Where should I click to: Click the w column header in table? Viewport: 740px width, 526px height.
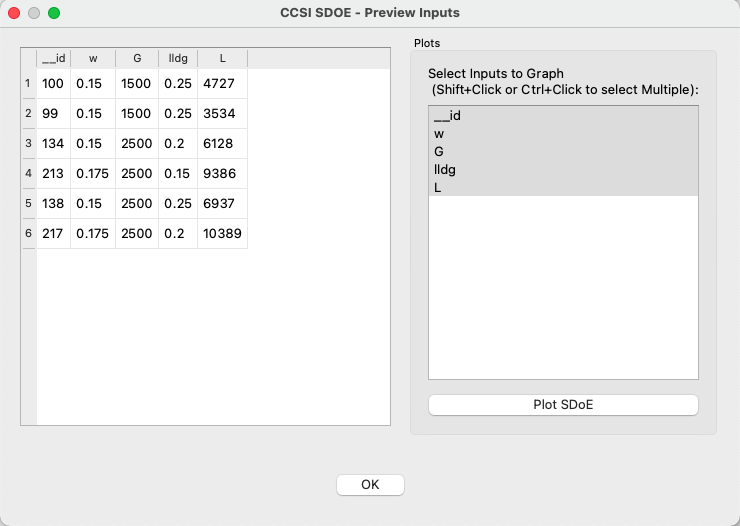[93, 58]
